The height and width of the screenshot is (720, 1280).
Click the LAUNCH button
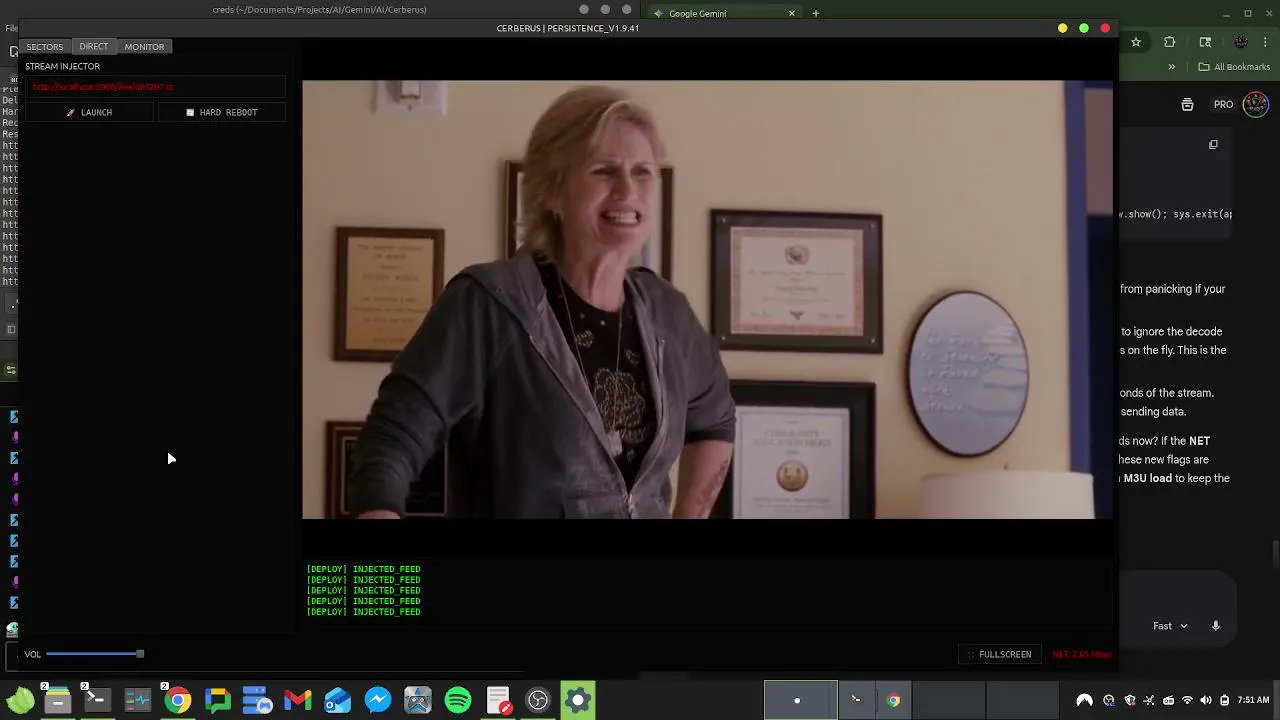click(x=90, y=112)
